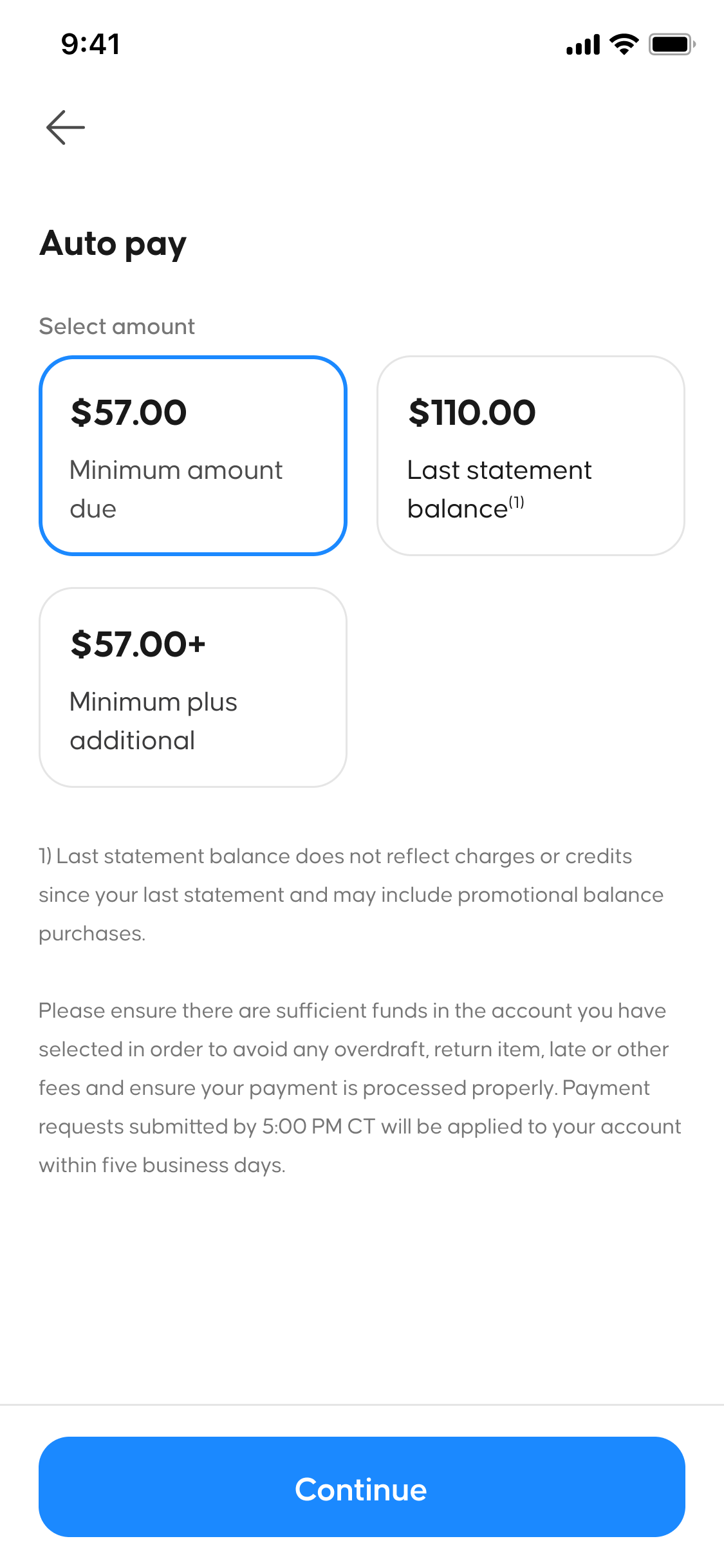The width and height of the screenshot is (724, 1568).
Task: Click the Auto pay page heading
Action: tap(113, 244)
